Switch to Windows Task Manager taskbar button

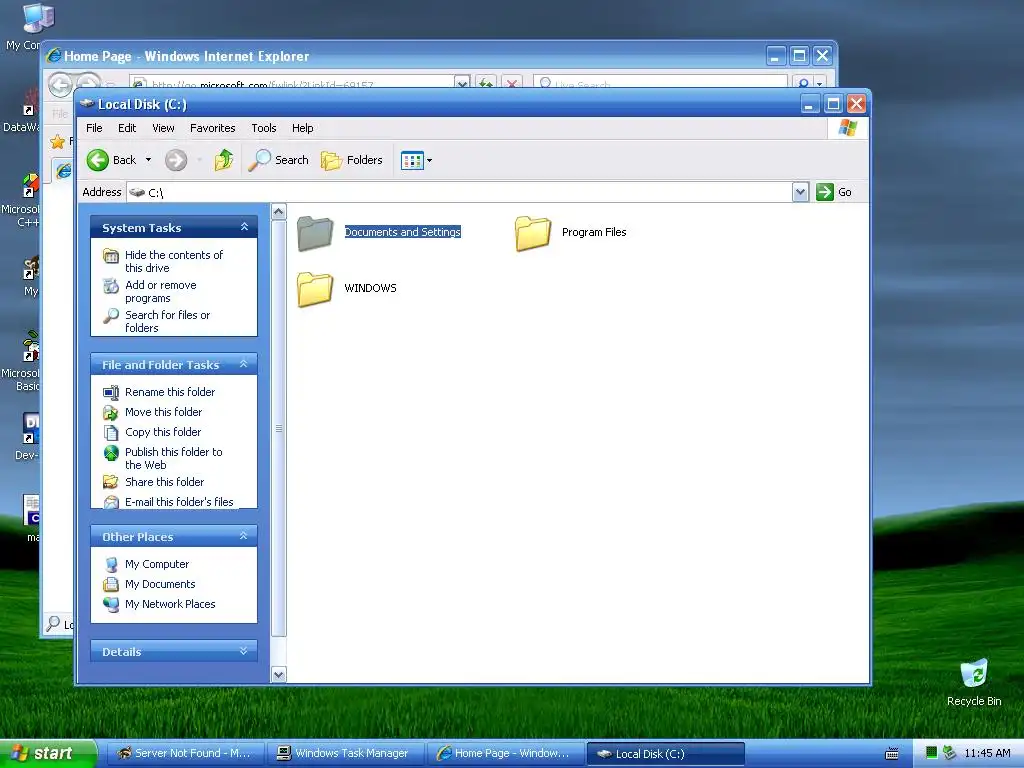(x=346, y=753)
